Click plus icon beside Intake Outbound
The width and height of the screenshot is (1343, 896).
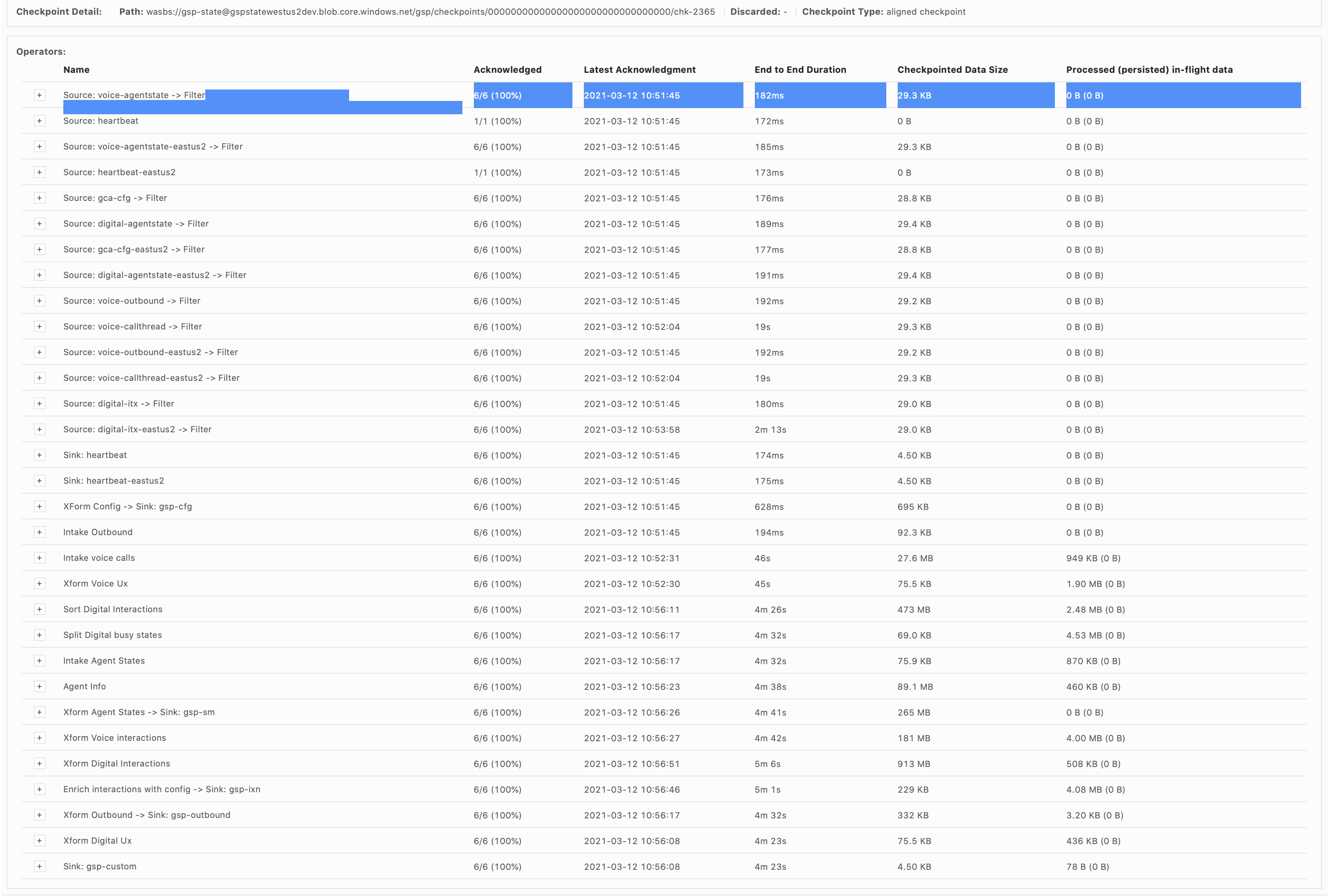[x=40, y=533]
